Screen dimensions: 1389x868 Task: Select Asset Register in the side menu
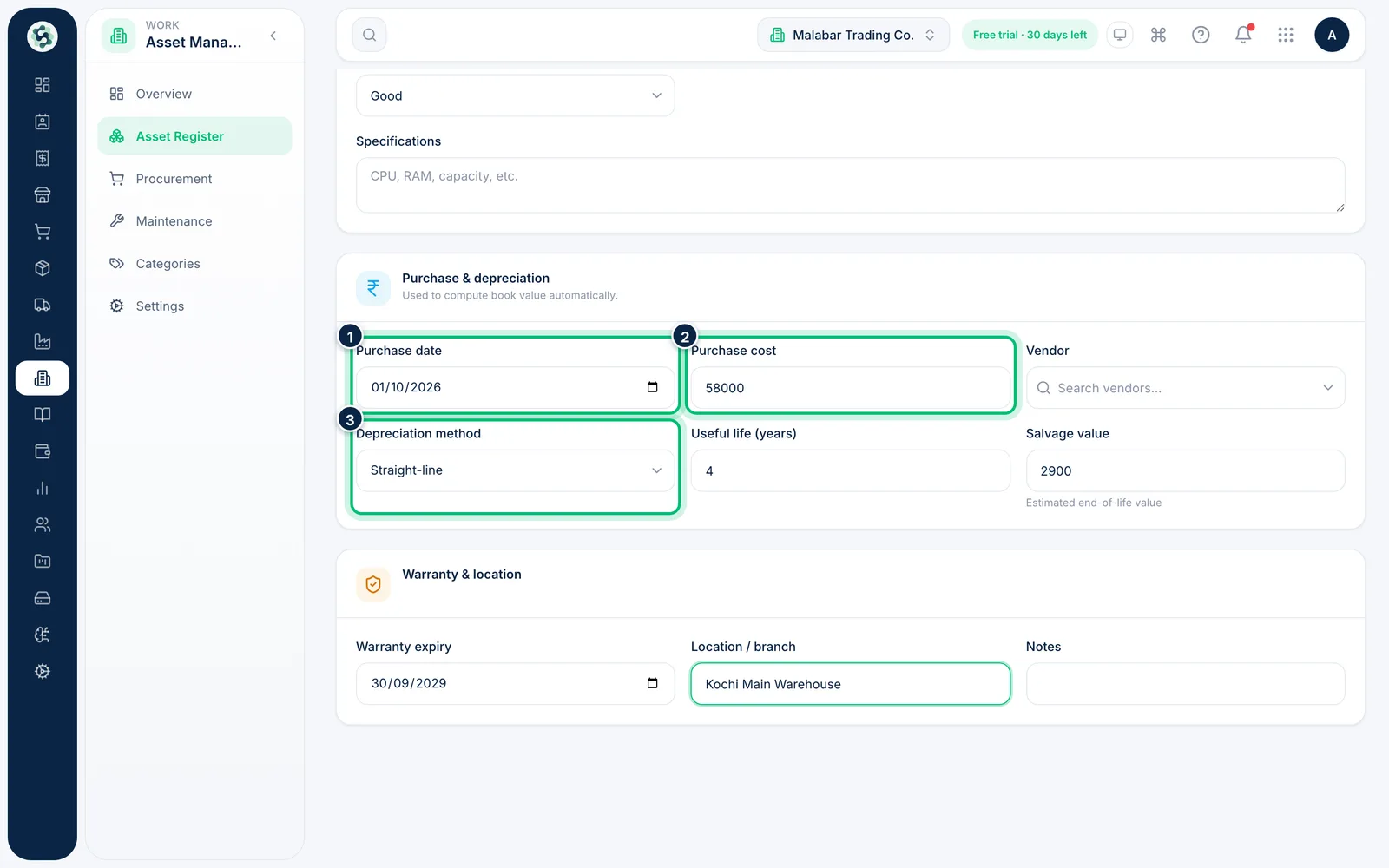click(194, 136)
